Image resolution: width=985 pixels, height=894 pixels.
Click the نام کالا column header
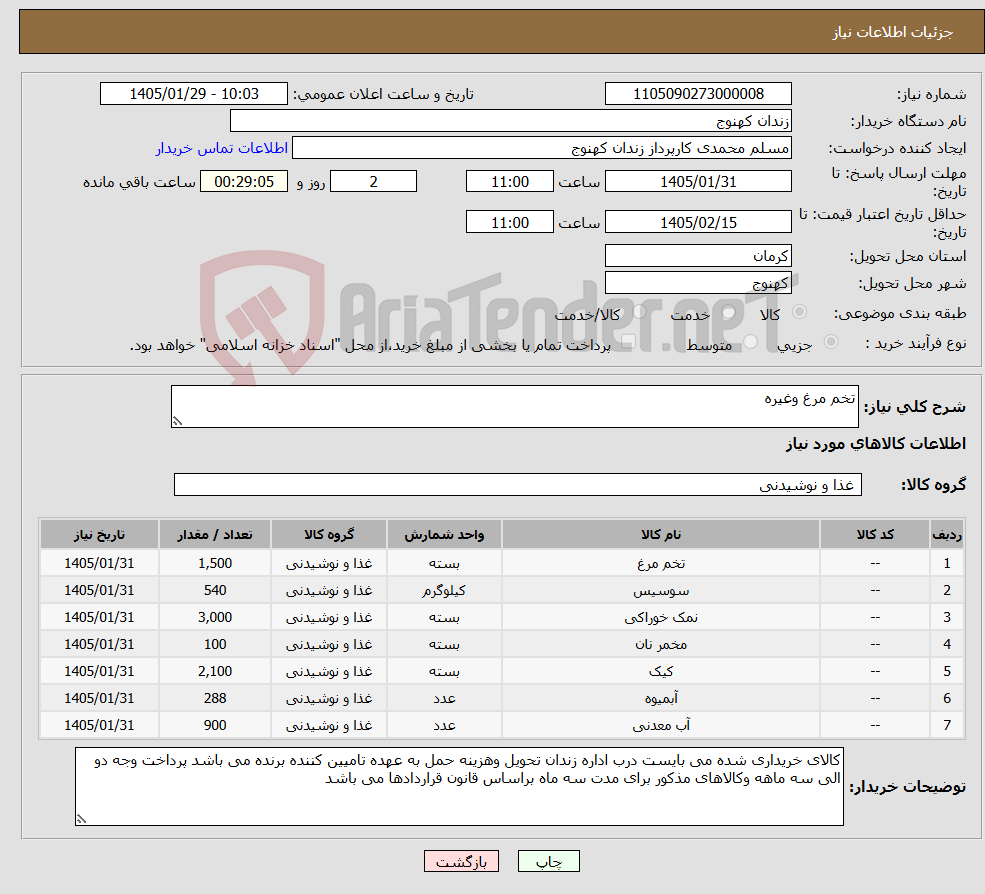[661, 535]
